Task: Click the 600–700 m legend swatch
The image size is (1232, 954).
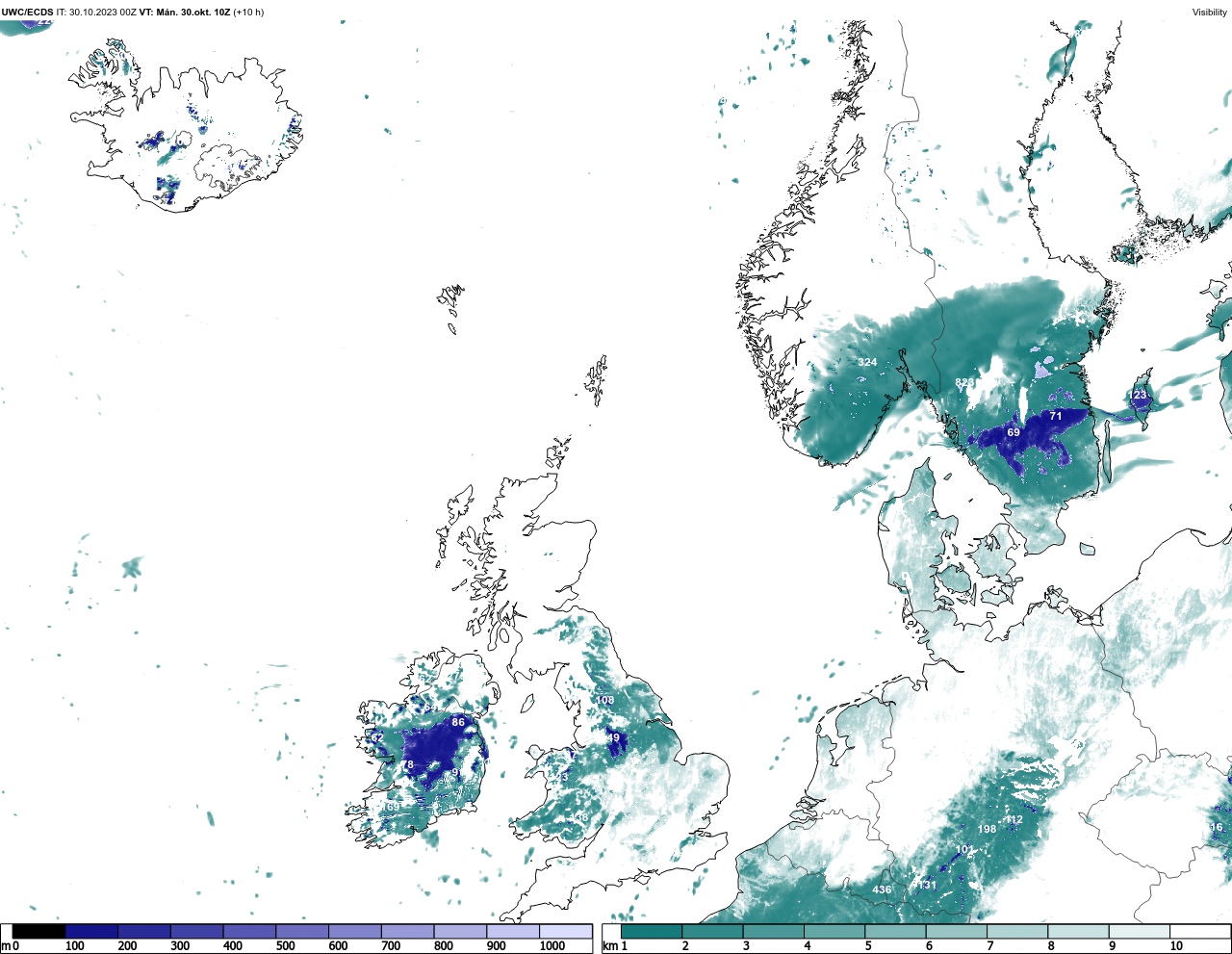Action: click(354, 931)
